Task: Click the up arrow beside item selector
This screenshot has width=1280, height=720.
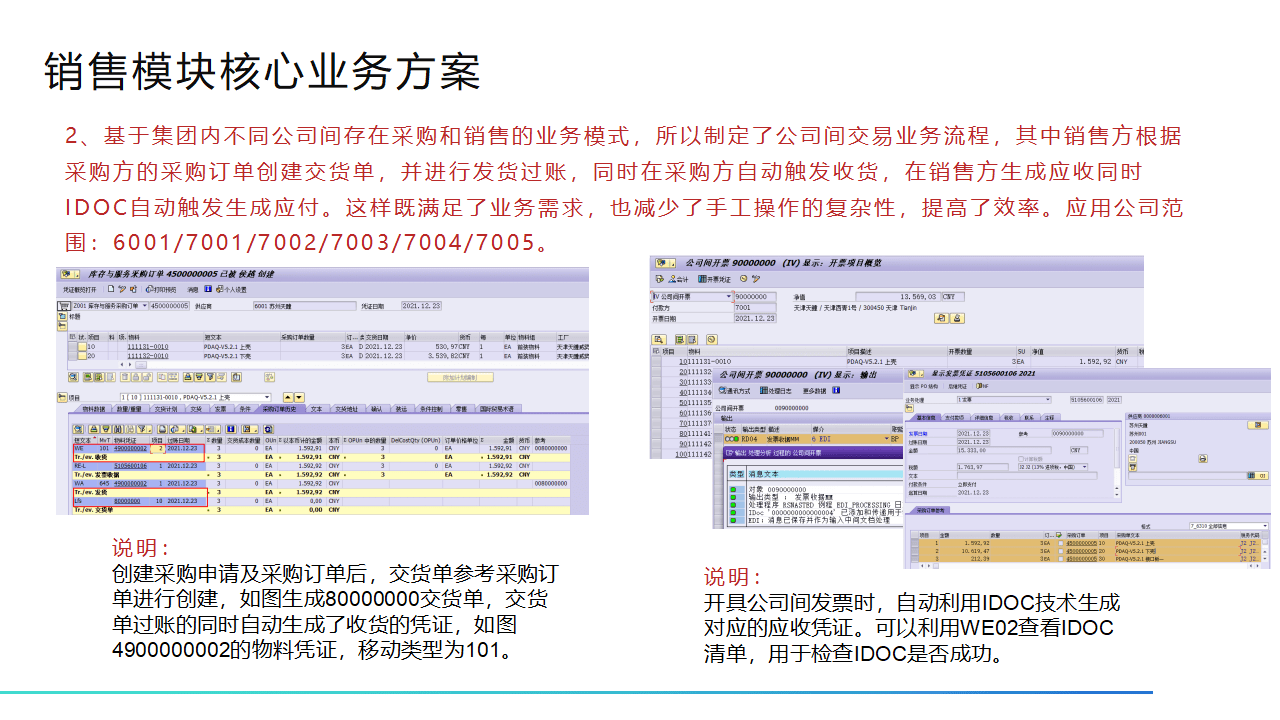Action: pyautogui.click(x=288, y=397)
